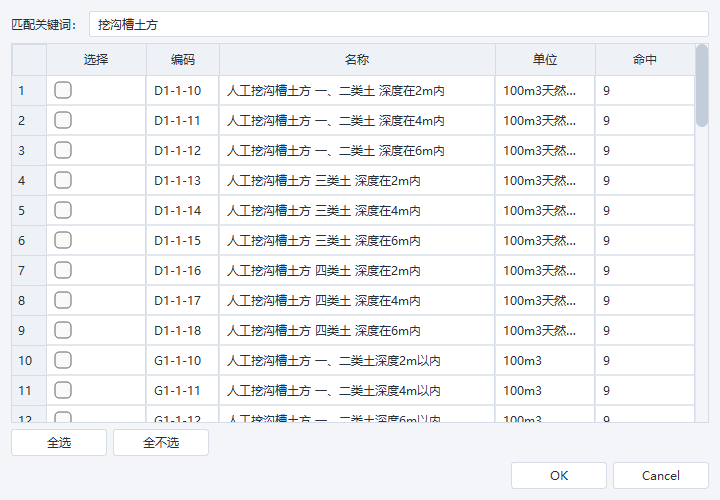Screen dimensions: 720x500
Task: Enable the checkbox for D1-1-15
Action: pos(63,240)
